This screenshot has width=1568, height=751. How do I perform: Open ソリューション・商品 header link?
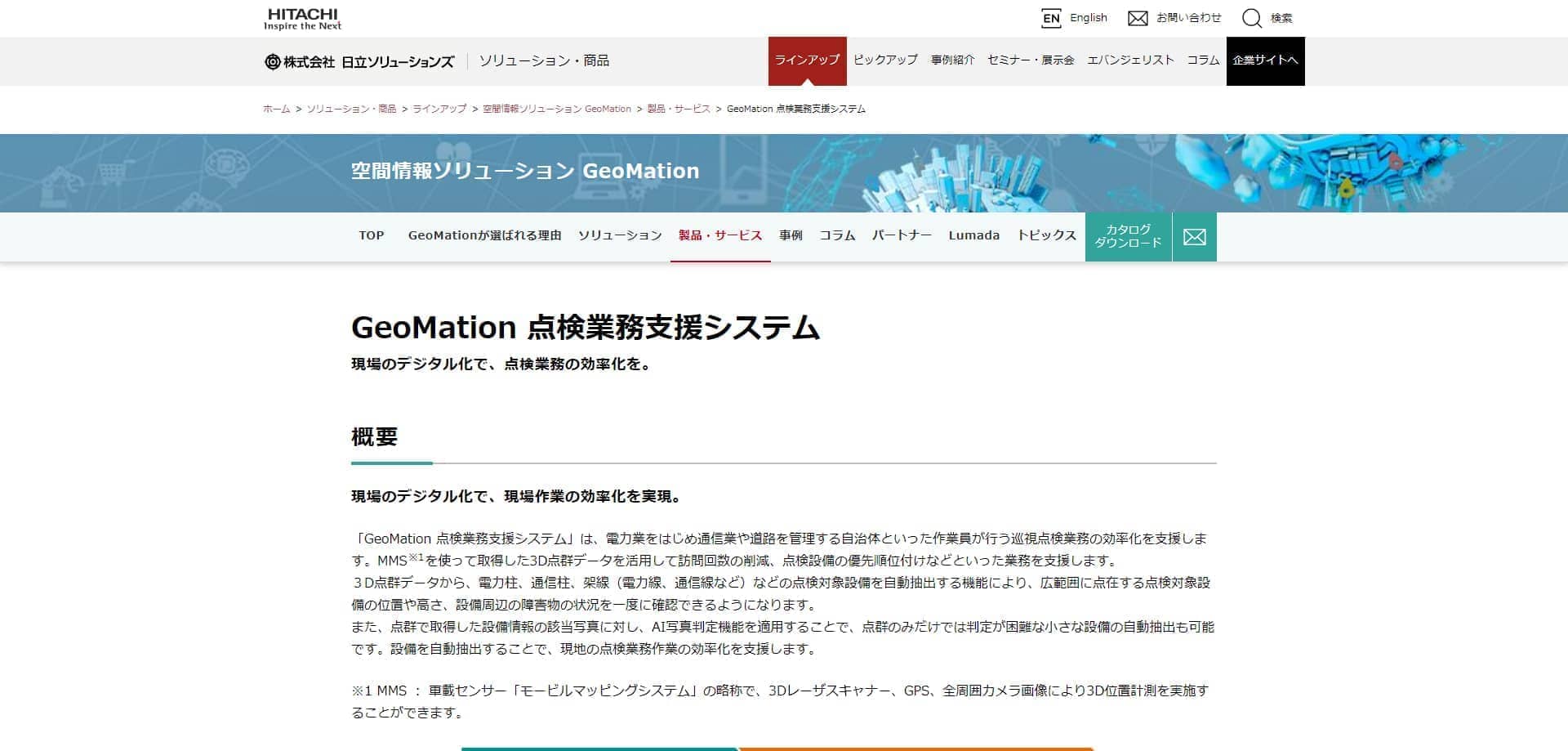pyautogui.click(x=544, y=60)
